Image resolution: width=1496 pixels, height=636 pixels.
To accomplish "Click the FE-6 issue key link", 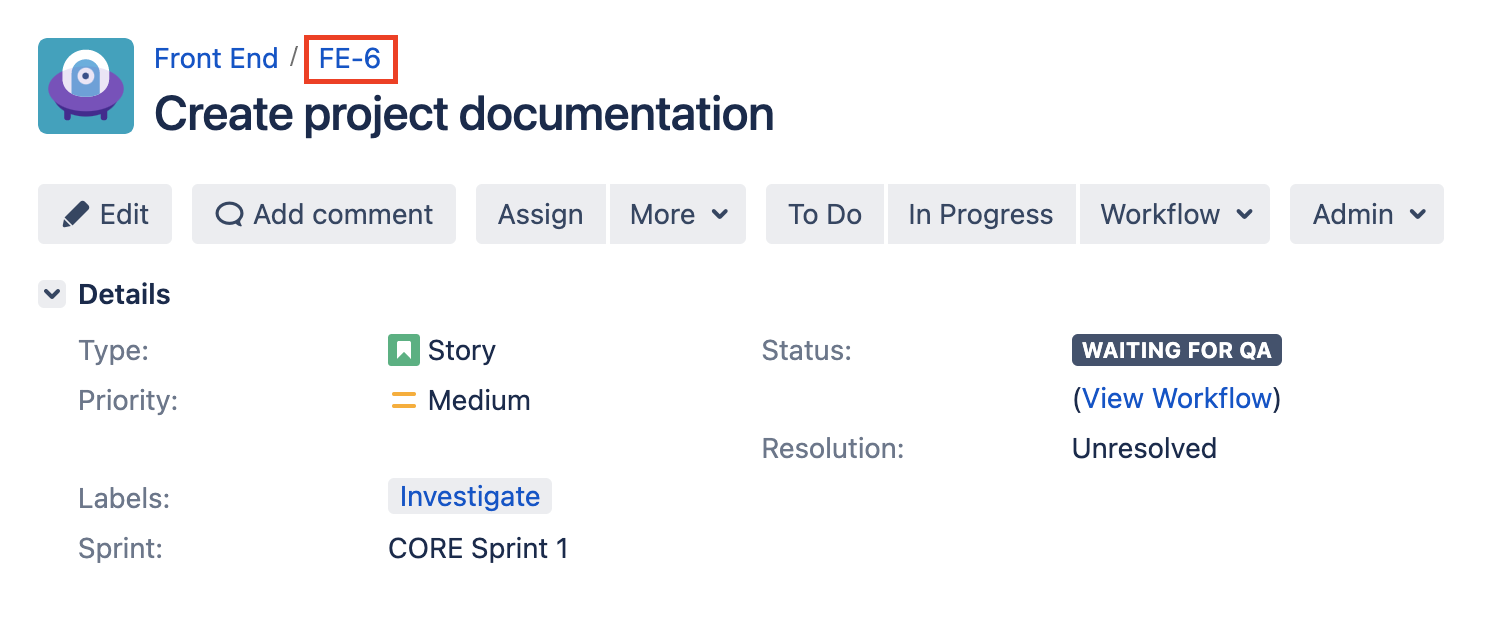I will (x=350, y=59).
